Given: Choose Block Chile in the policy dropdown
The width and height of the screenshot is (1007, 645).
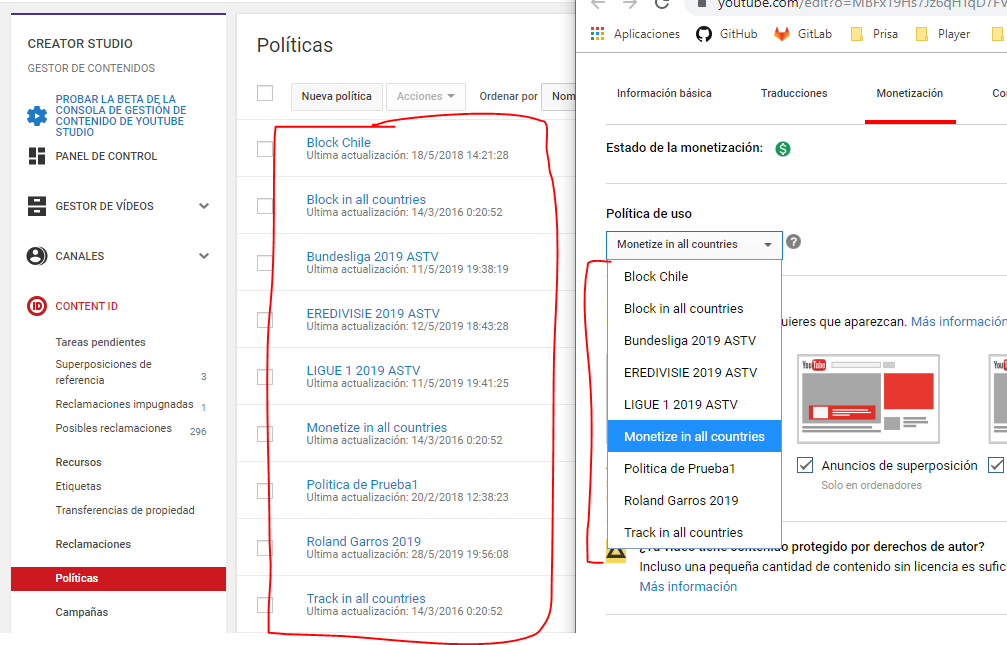Looking at the screenshot, I should pyautogui.click(x=694, y=276).
